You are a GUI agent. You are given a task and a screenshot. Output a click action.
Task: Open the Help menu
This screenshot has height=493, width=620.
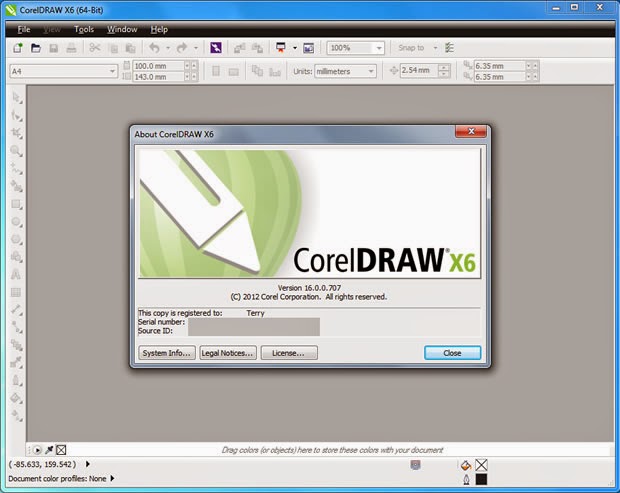coord(159,29)
